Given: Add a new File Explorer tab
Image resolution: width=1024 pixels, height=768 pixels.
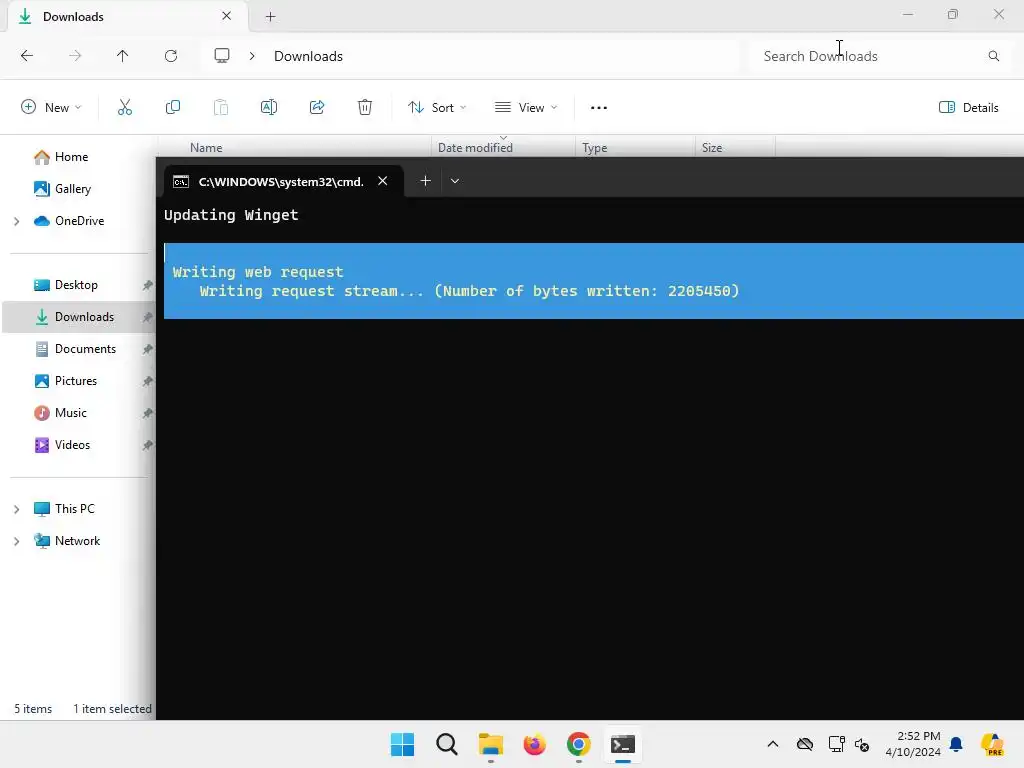Looking at the screenshot, I should 270,17.
